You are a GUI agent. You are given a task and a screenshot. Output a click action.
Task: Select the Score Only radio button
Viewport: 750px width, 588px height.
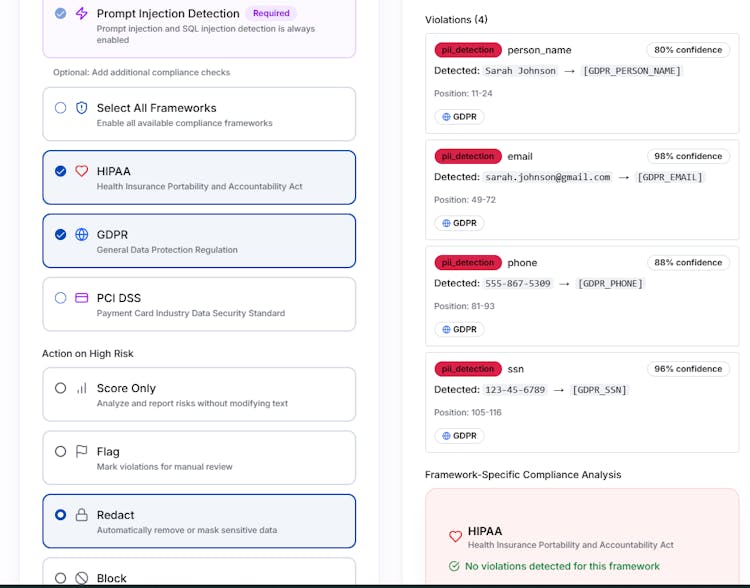61,388
